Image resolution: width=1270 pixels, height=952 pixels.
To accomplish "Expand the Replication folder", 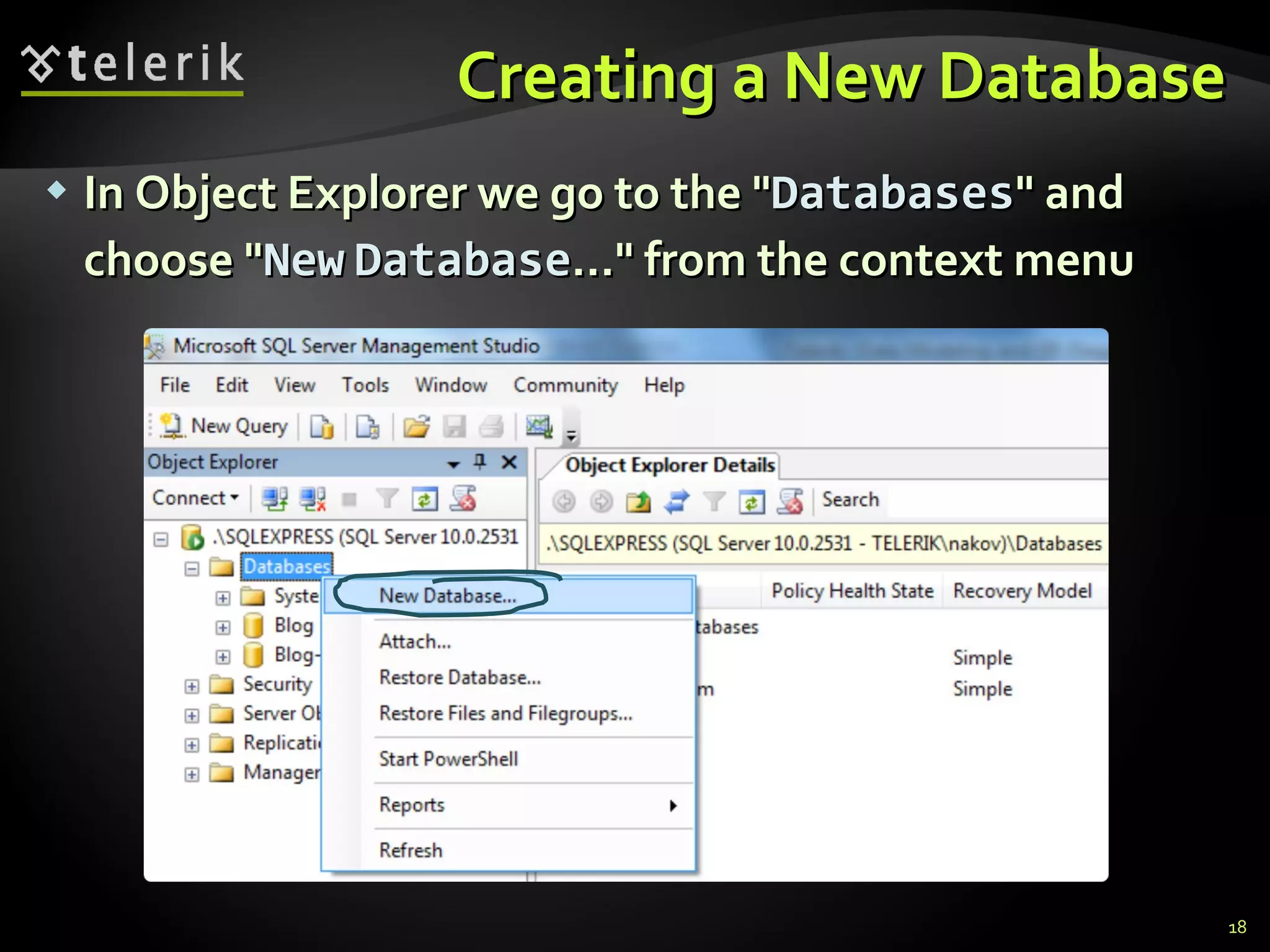I will (x=192, y=745).
